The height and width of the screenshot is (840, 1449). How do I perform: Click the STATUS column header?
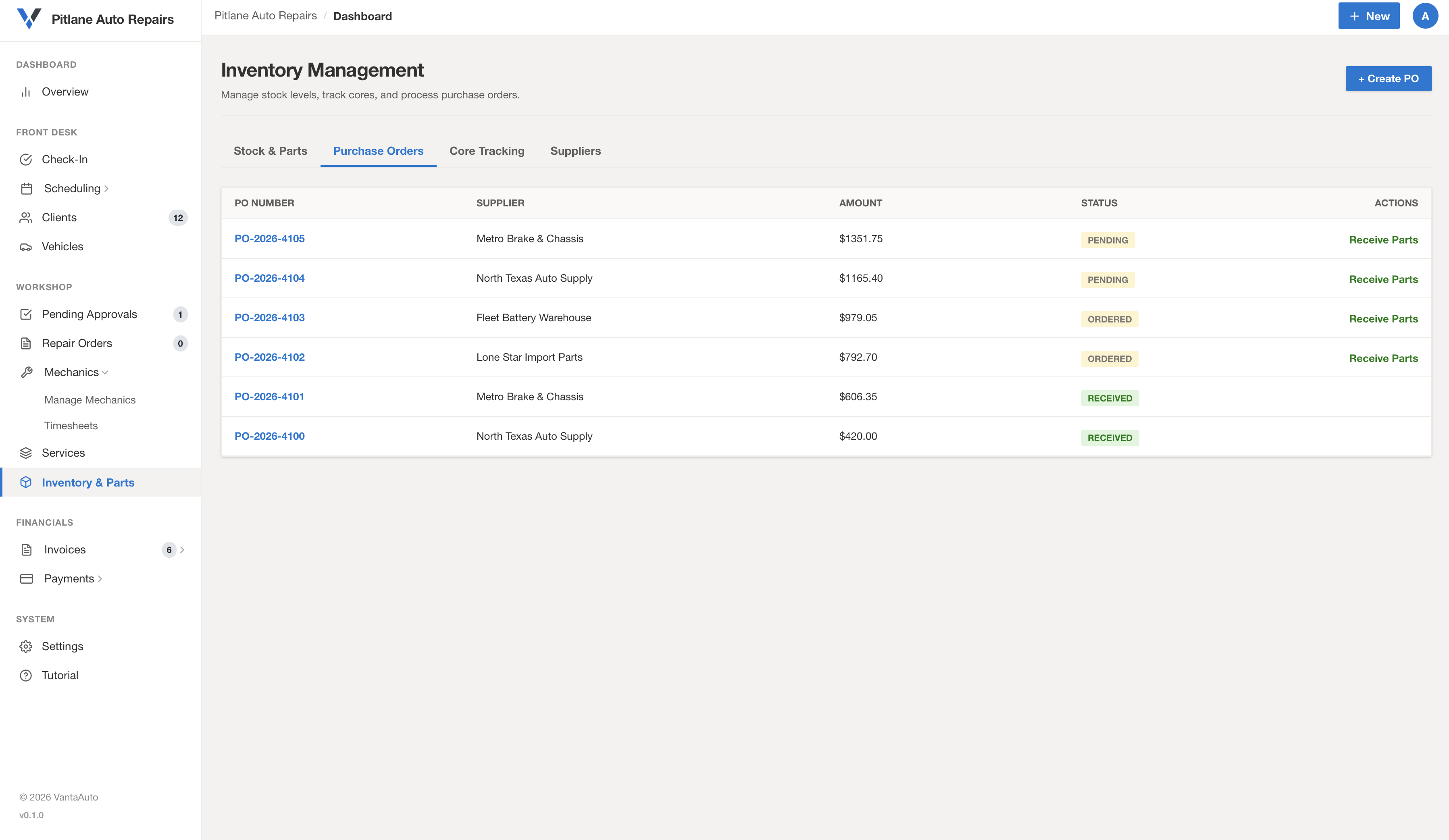click(x=1099, y=203)
